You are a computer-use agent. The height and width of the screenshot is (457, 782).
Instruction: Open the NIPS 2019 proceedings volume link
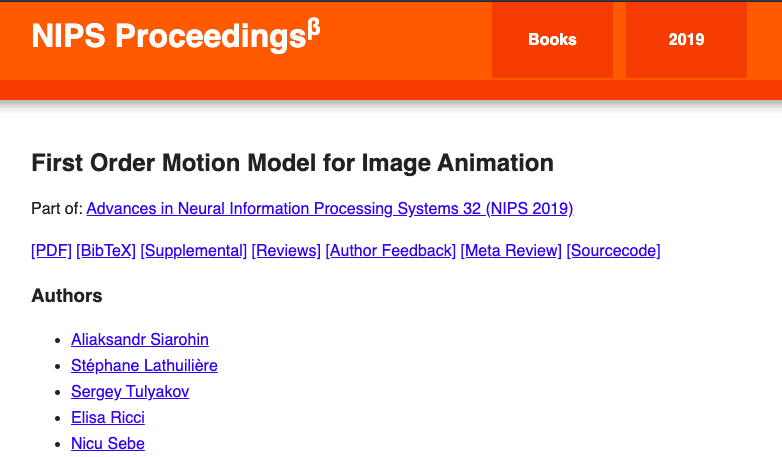click(329, 209)
